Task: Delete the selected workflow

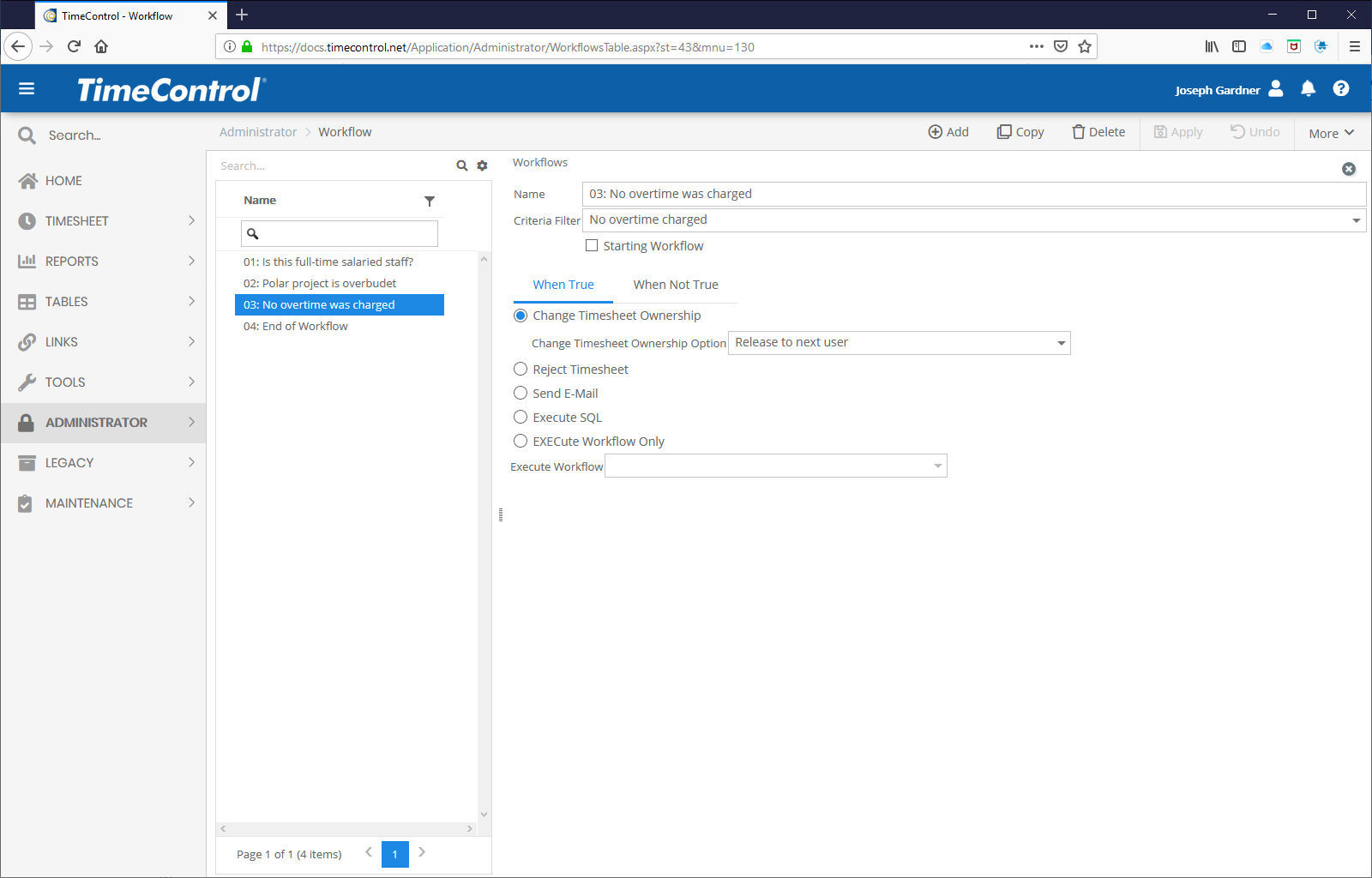Action: (x=1098, y=132)
